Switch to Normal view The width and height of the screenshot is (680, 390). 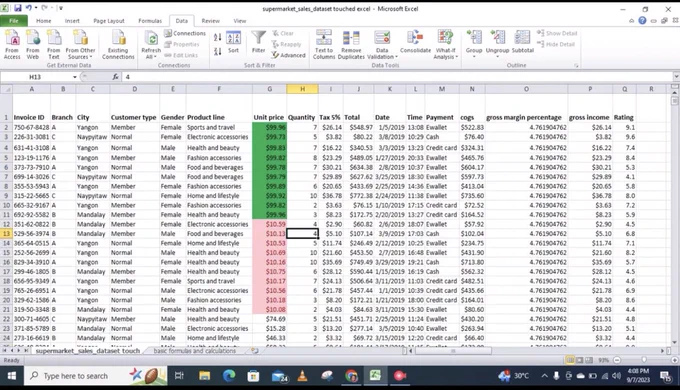pos(570,360)
